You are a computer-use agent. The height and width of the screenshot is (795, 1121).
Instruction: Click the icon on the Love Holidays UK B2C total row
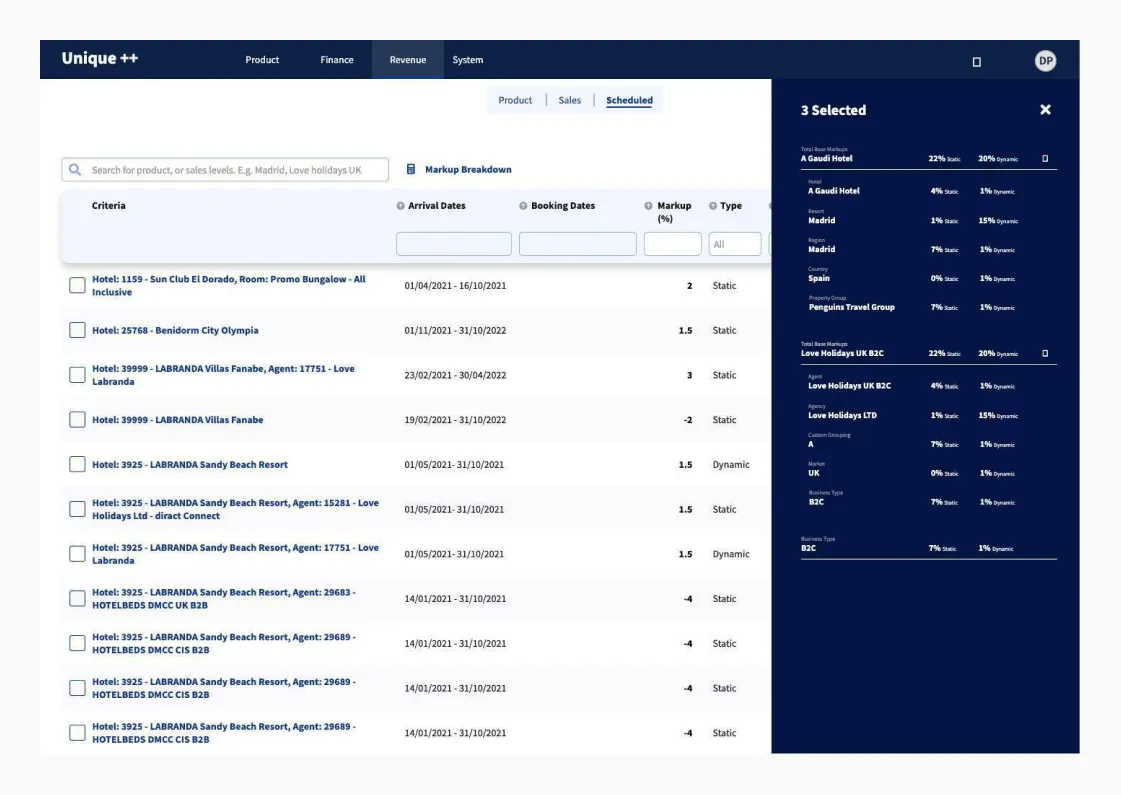click(1045, 353)
